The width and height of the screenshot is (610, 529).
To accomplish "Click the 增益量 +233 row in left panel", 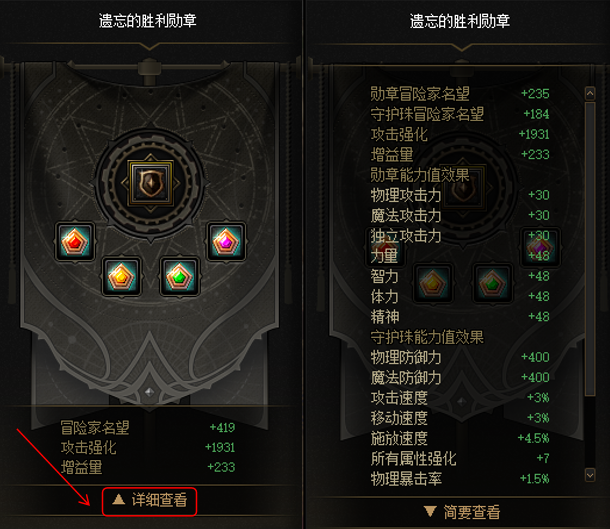I will pos(148,467).
